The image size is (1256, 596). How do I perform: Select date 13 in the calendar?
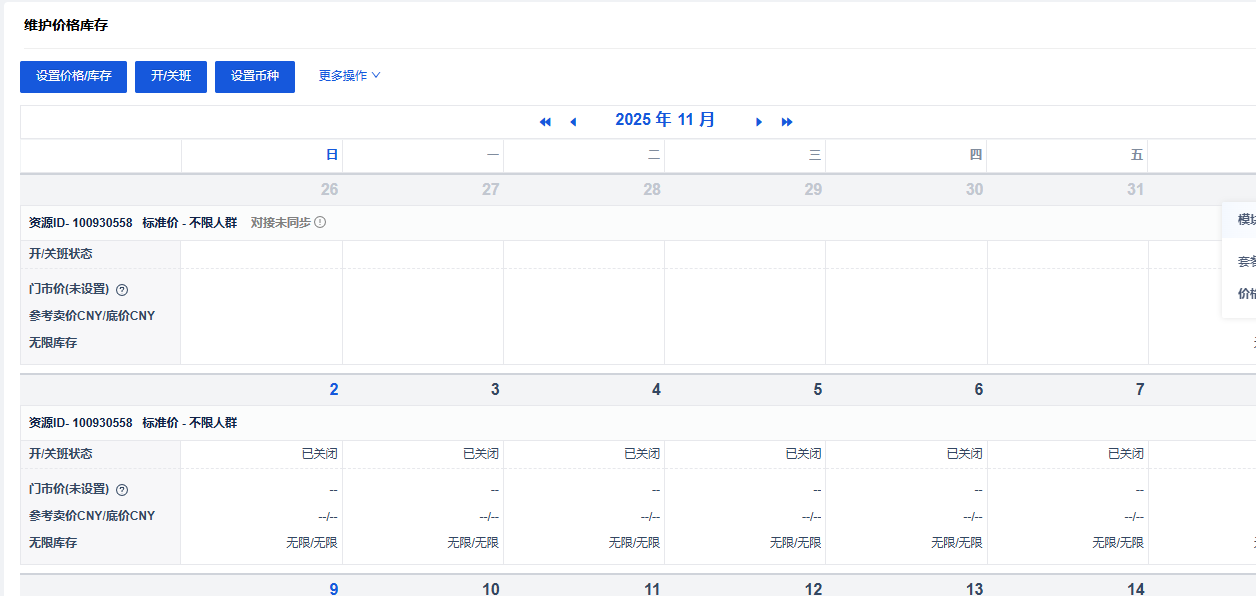(x=974, y=589)
